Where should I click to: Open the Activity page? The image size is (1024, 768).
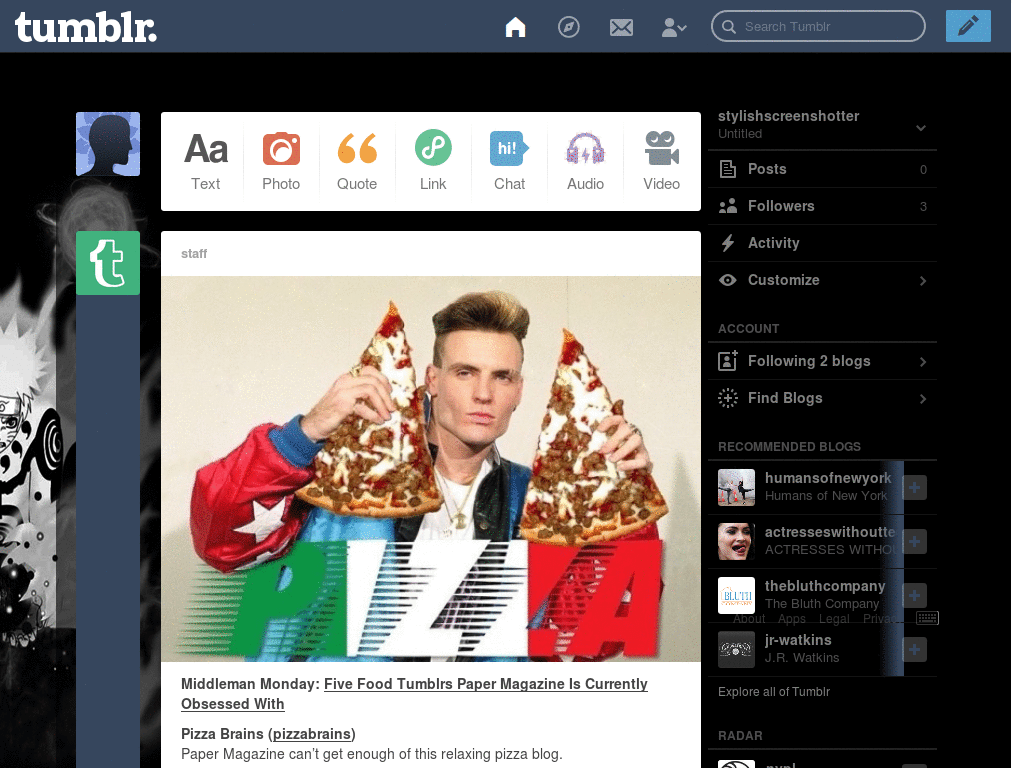point(822,243)
